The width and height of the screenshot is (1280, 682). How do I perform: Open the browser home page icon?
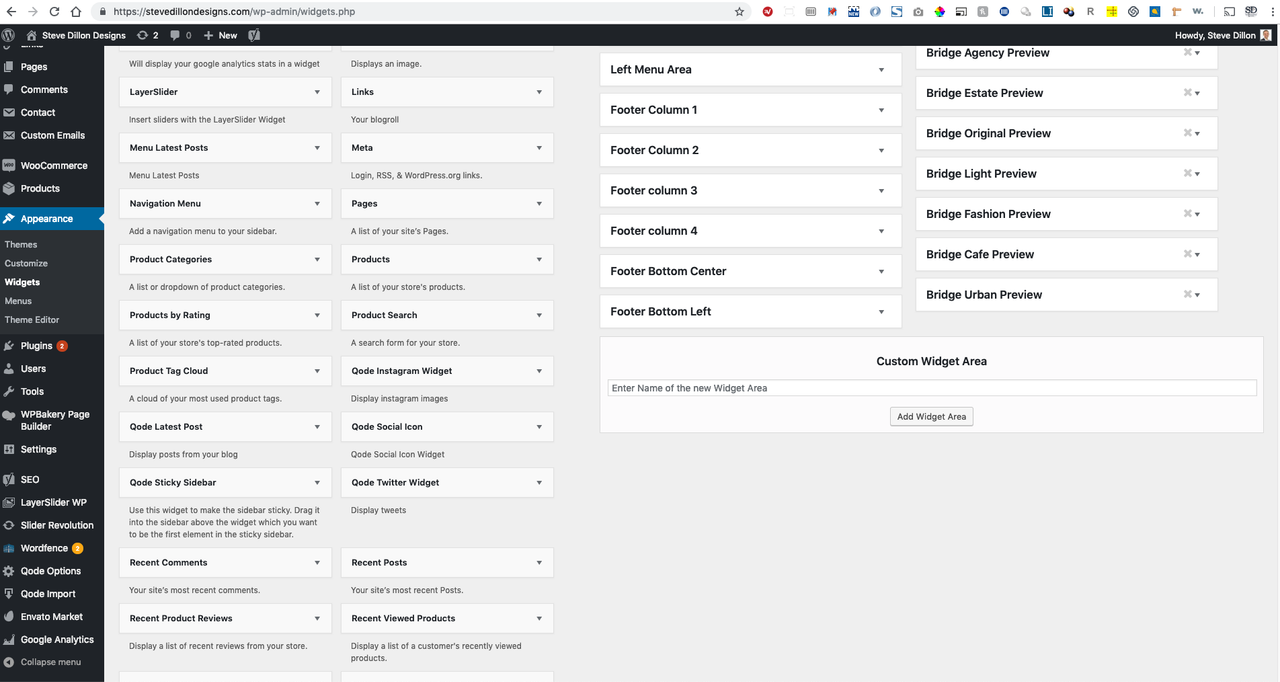pyautogui.click(x=76, y=12)
